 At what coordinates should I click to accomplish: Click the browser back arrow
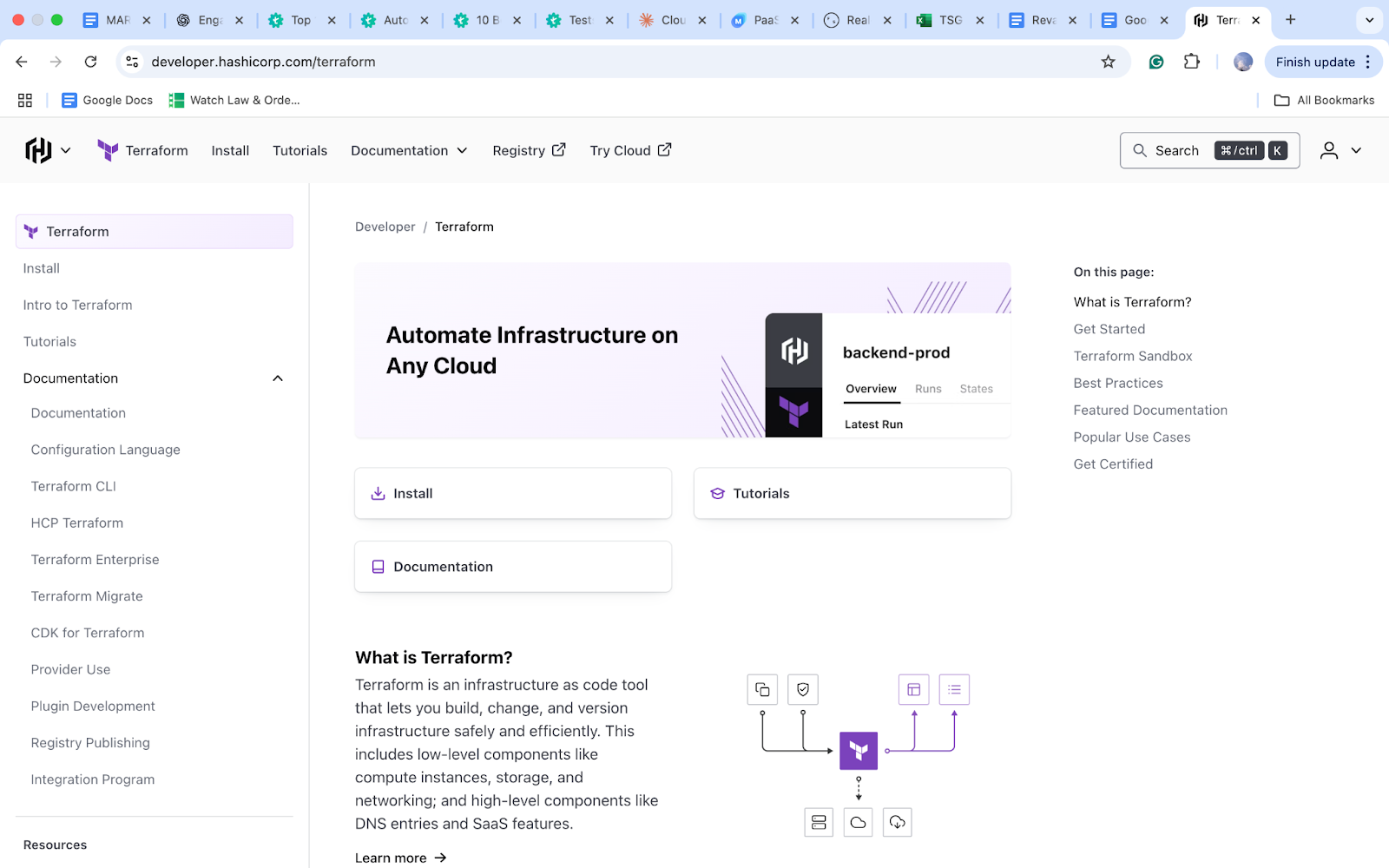click(22, 62)
